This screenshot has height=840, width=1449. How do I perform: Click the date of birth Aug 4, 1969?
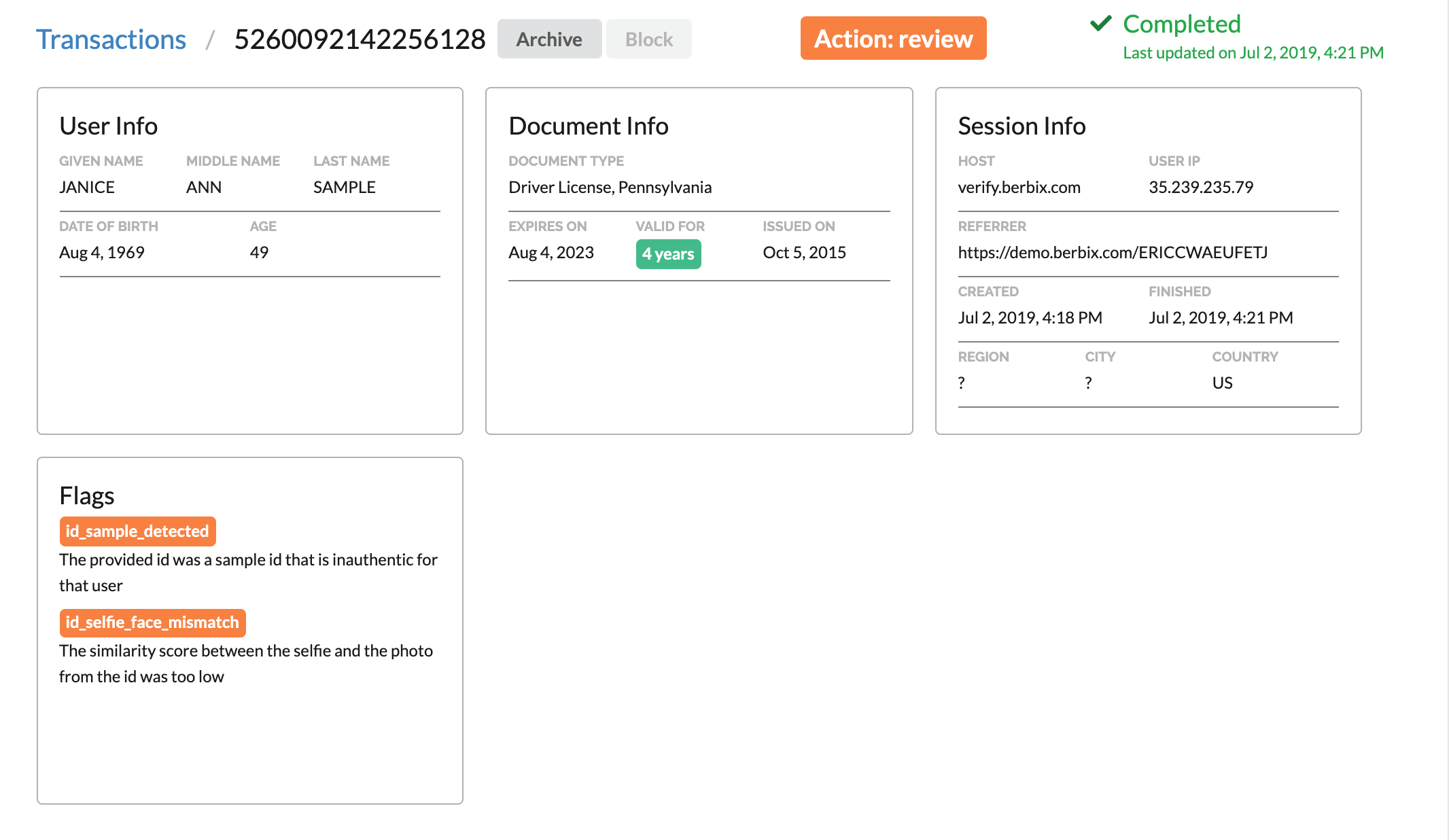[102, 253]
